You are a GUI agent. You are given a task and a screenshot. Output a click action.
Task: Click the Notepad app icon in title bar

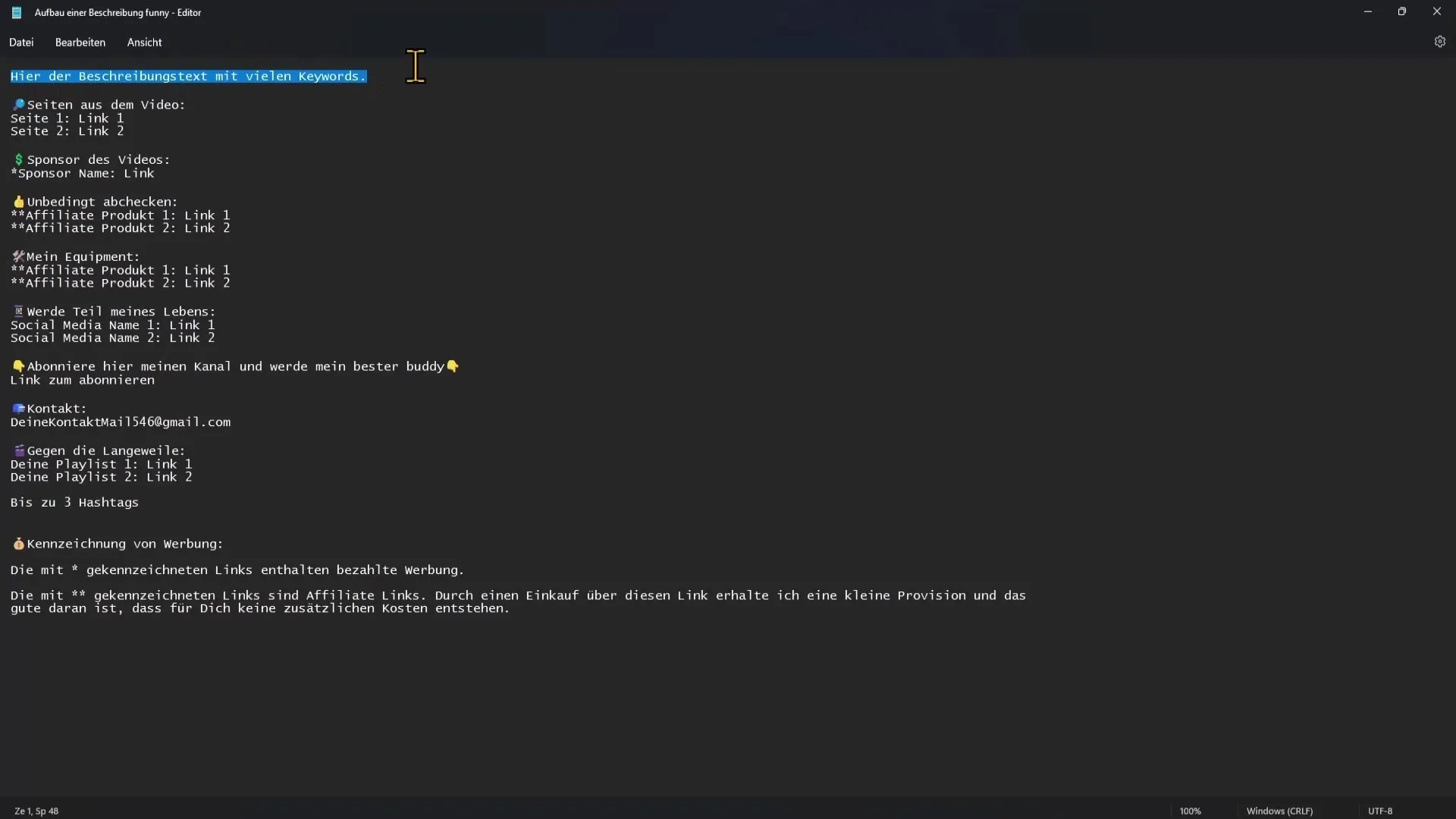17,12
